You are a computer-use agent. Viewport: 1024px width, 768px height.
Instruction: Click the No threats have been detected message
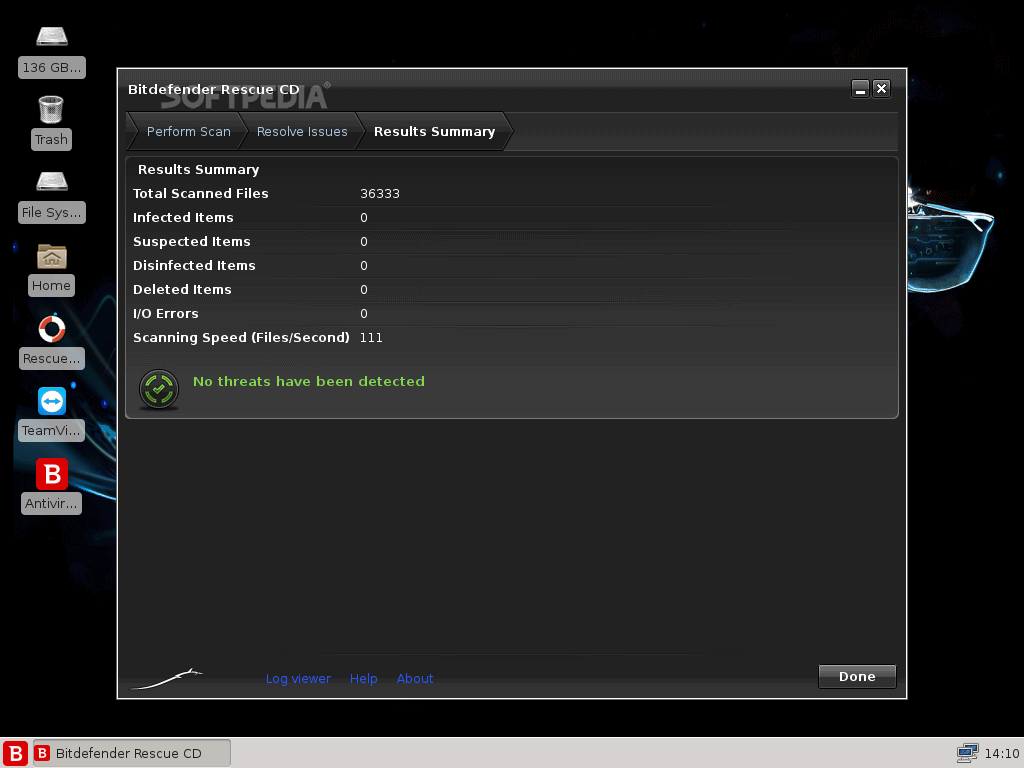click(309, 381)
